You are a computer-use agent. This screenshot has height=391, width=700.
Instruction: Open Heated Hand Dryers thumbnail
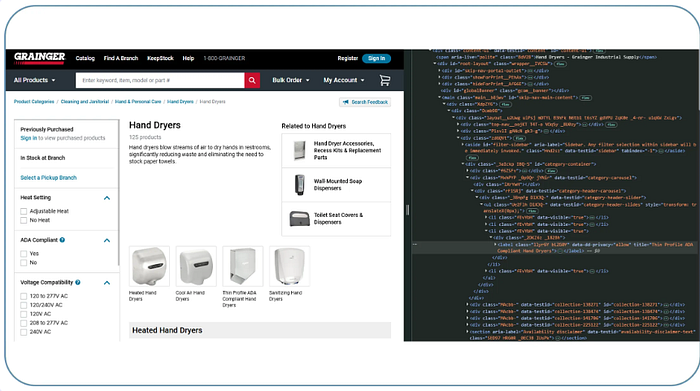click(149, 266)
